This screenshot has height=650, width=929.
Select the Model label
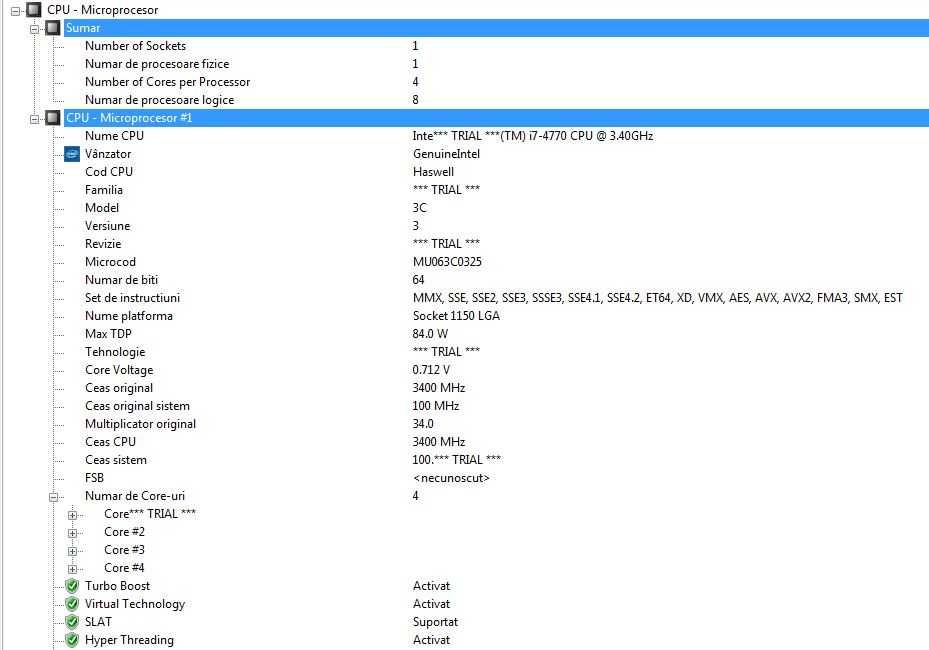tap(102, 208)
